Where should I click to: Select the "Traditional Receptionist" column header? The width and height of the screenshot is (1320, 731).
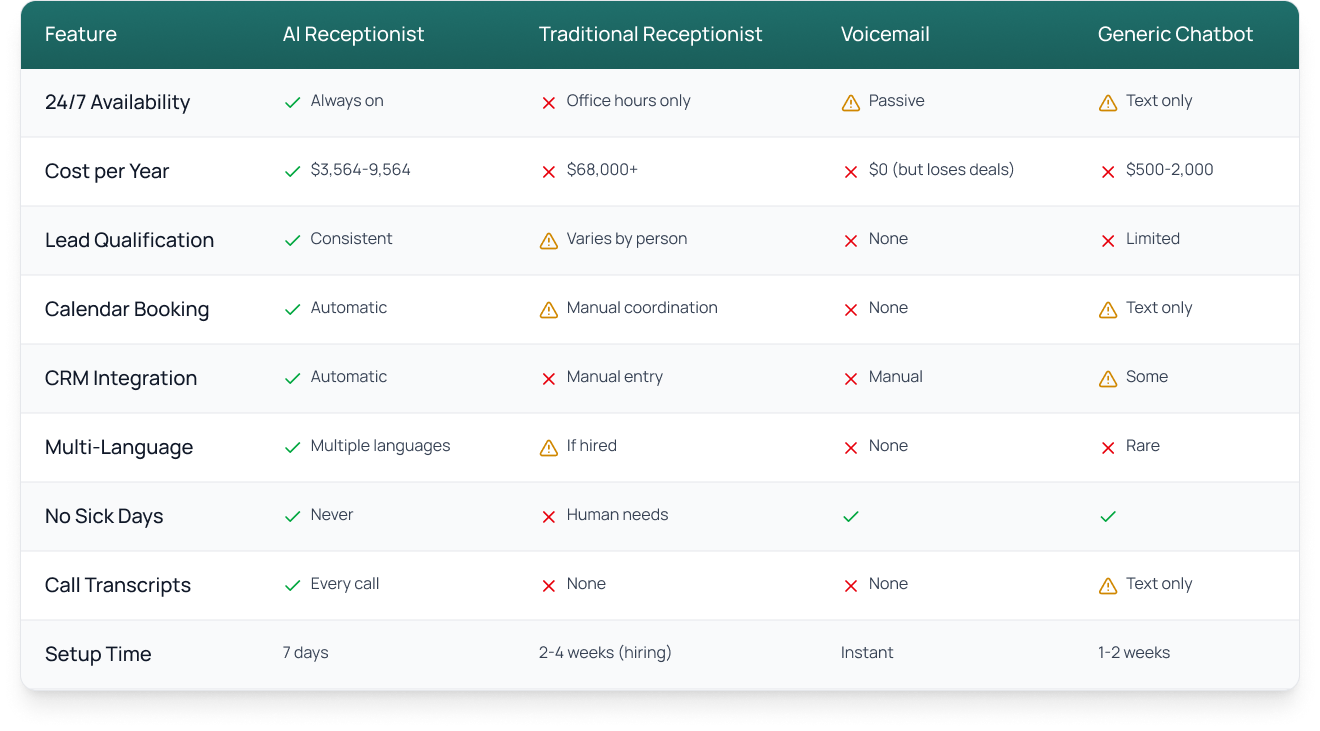click(650, 34)
